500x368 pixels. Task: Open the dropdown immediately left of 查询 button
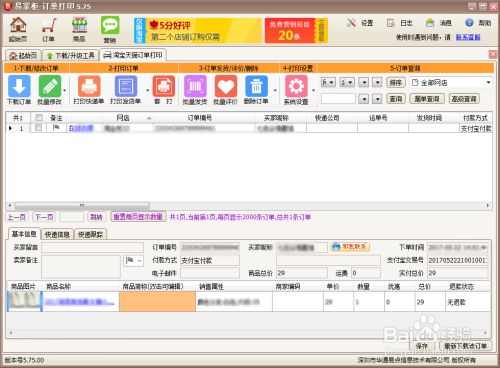point(377,99)
